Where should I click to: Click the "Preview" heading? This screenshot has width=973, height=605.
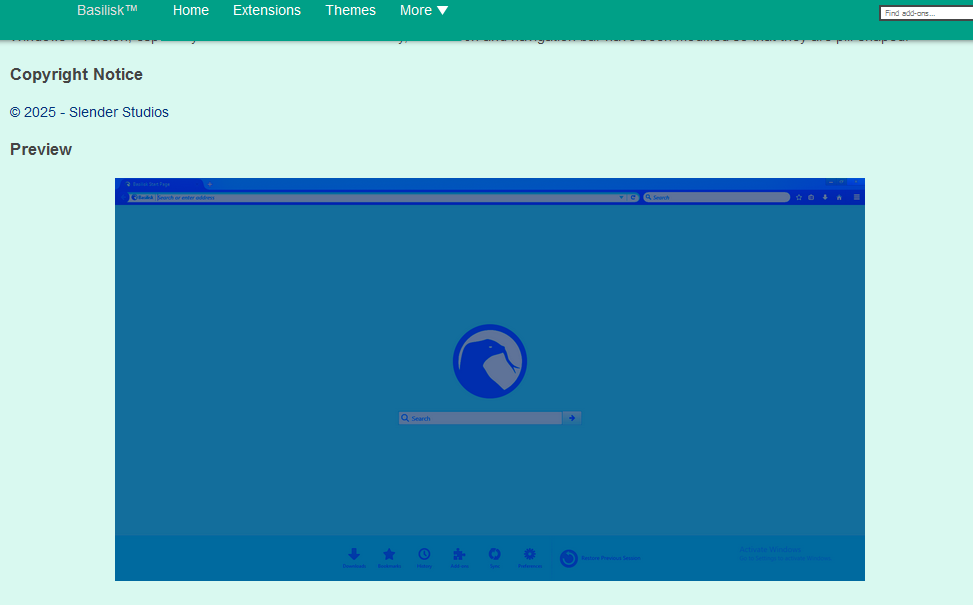[41, 150]
